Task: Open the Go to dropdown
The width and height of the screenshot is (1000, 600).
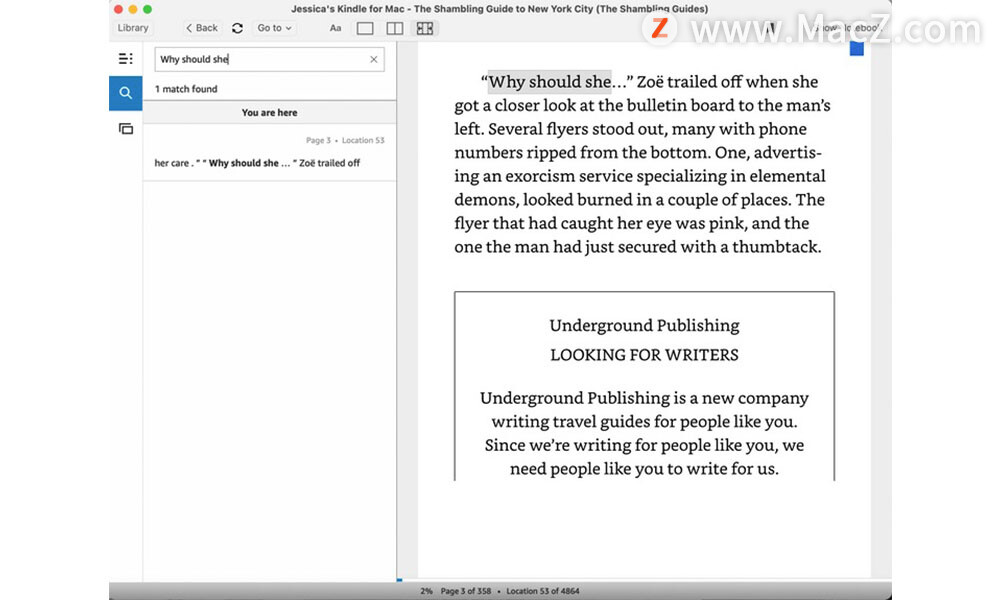Action: (274, 28)
